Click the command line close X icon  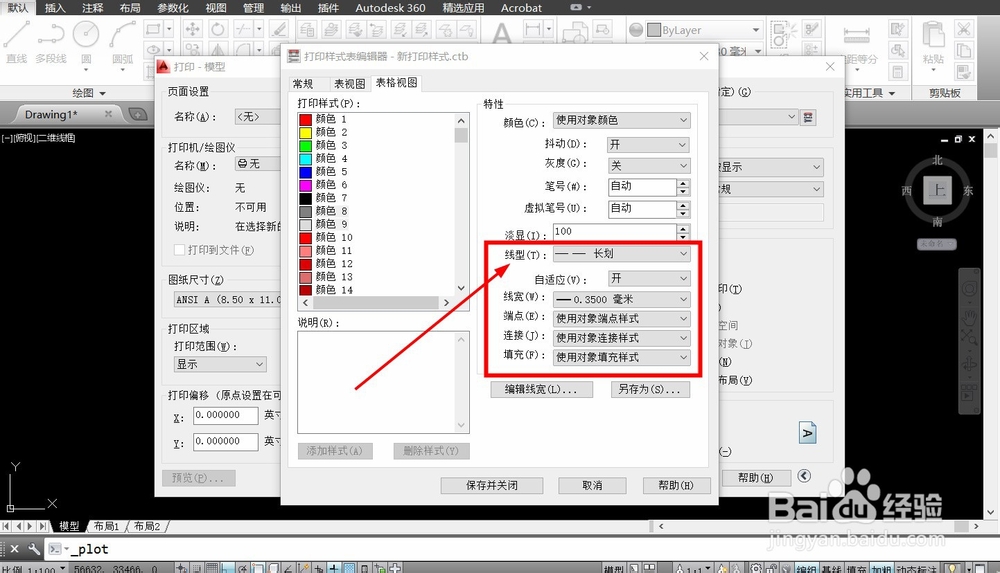[14, 549]
